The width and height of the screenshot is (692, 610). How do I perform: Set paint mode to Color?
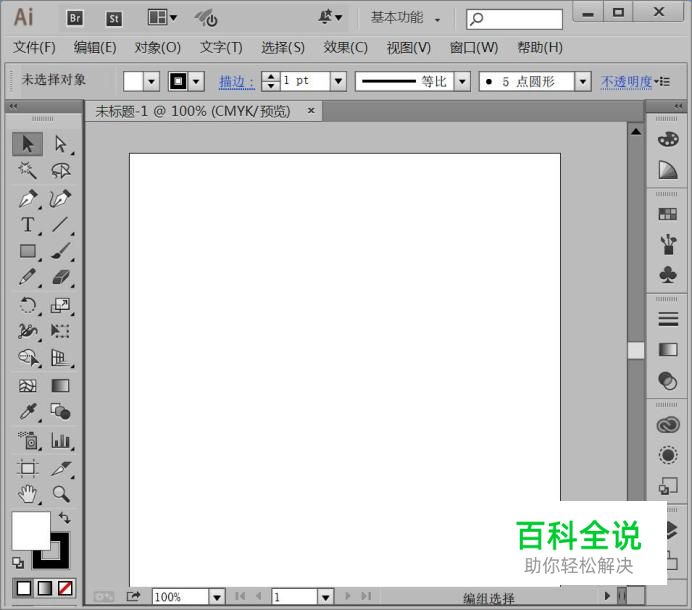point(24,588)
